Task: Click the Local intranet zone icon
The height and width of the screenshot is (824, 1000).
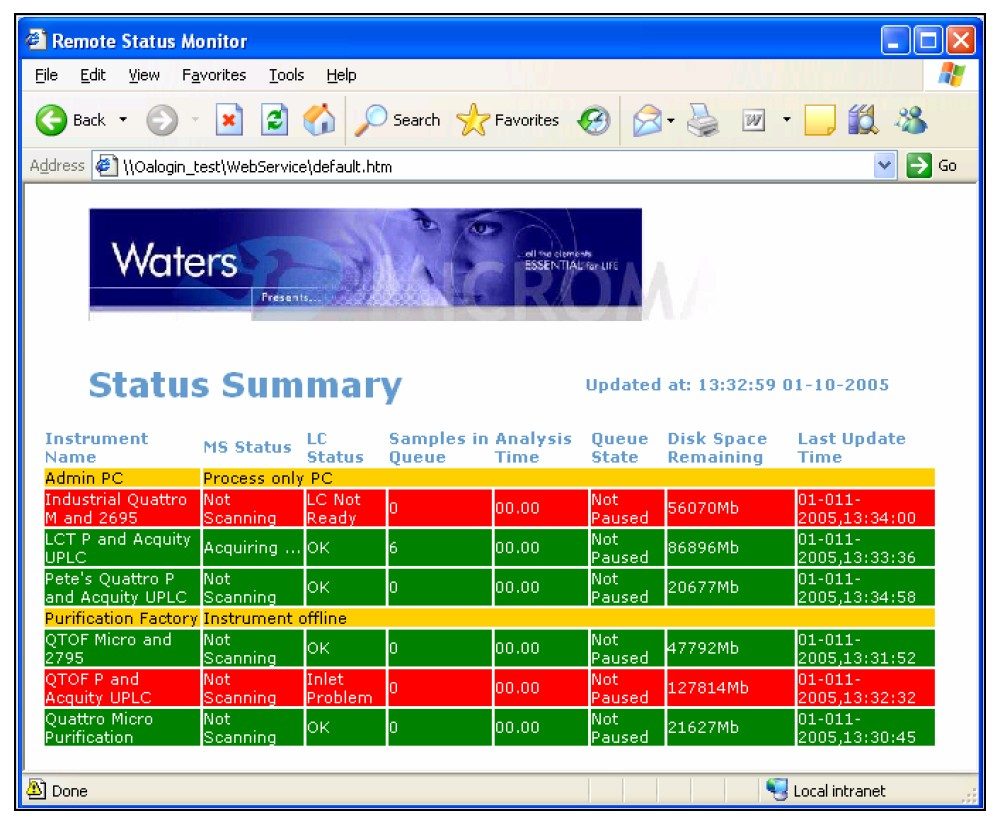Action: pos(777,790)
